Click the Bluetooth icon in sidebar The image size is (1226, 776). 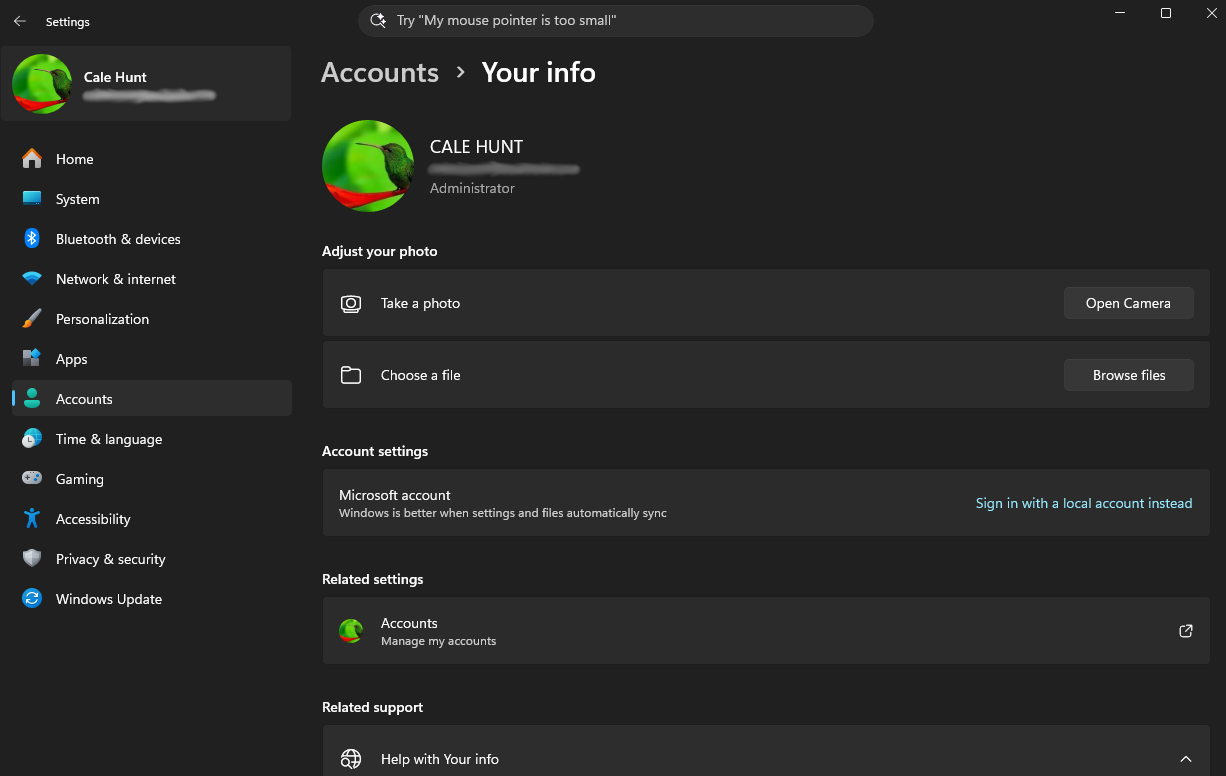pyautogui.click(x=32, y=239)
